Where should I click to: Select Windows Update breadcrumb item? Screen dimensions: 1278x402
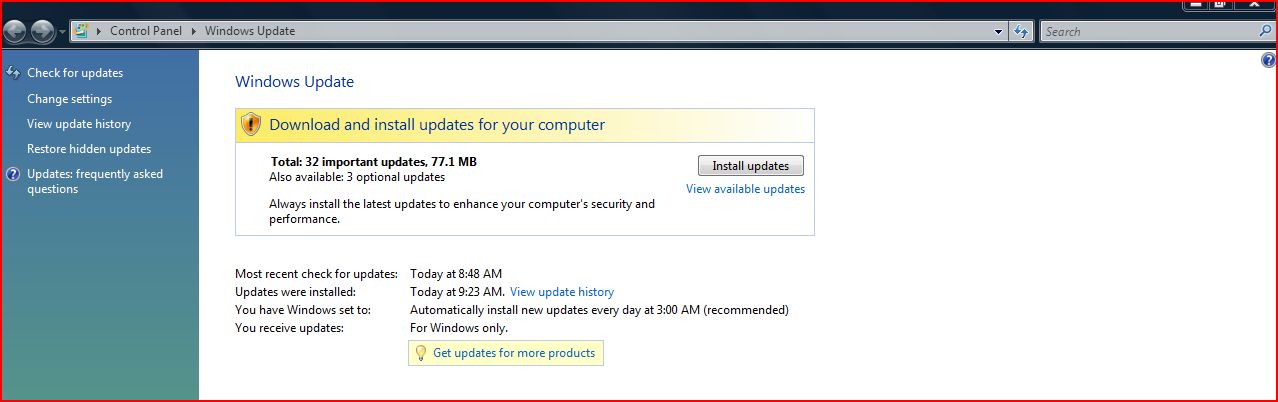(250, 31)
